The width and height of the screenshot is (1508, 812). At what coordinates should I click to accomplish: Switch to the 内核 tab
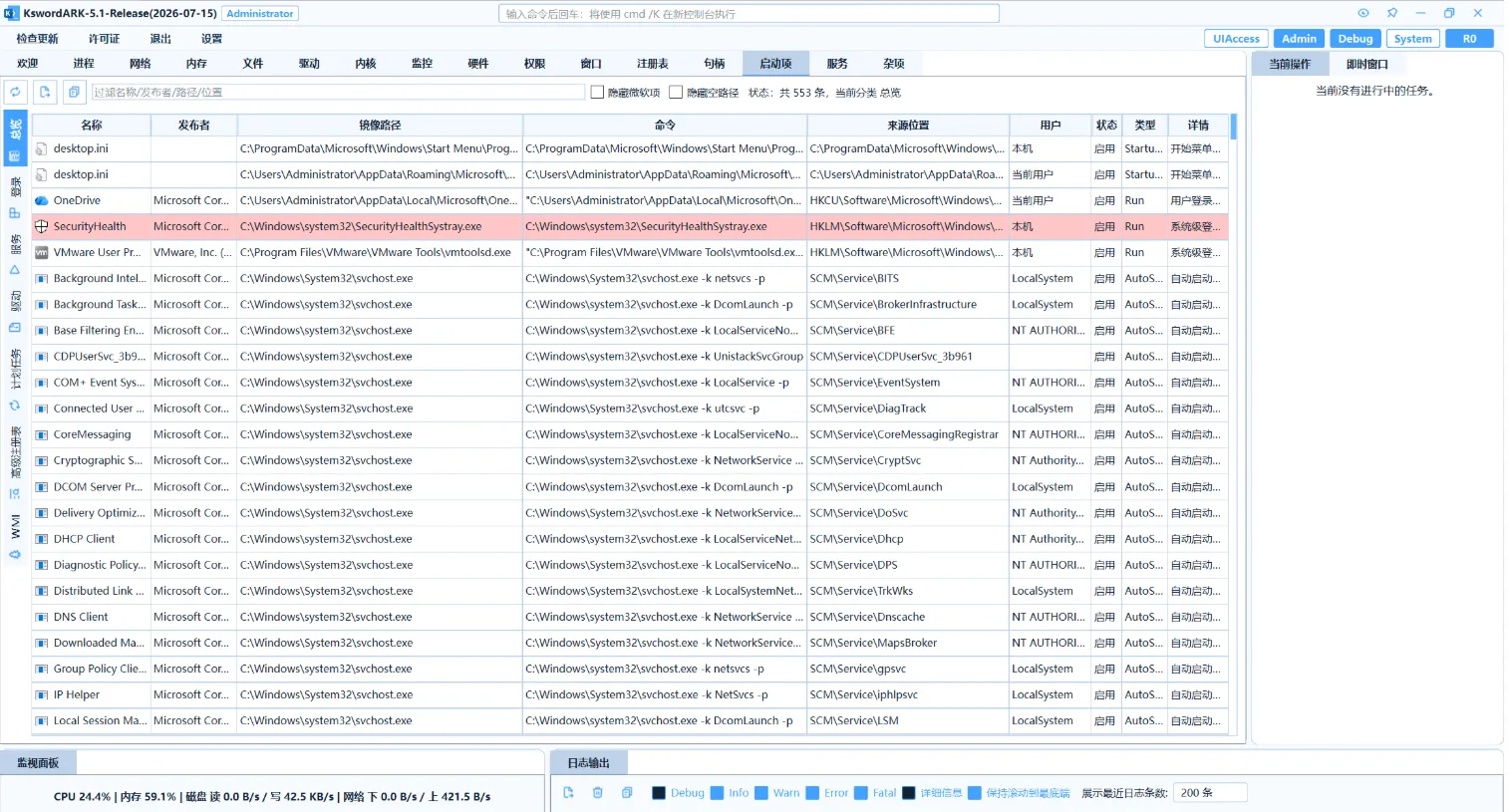[x=366, y=64]
